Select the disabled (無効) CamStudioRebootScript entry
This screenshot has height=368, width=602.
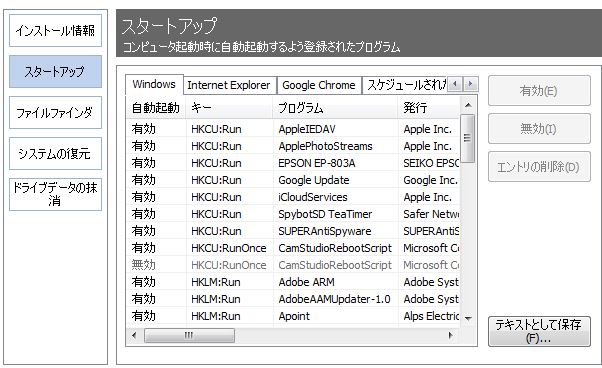pos(293,265)
